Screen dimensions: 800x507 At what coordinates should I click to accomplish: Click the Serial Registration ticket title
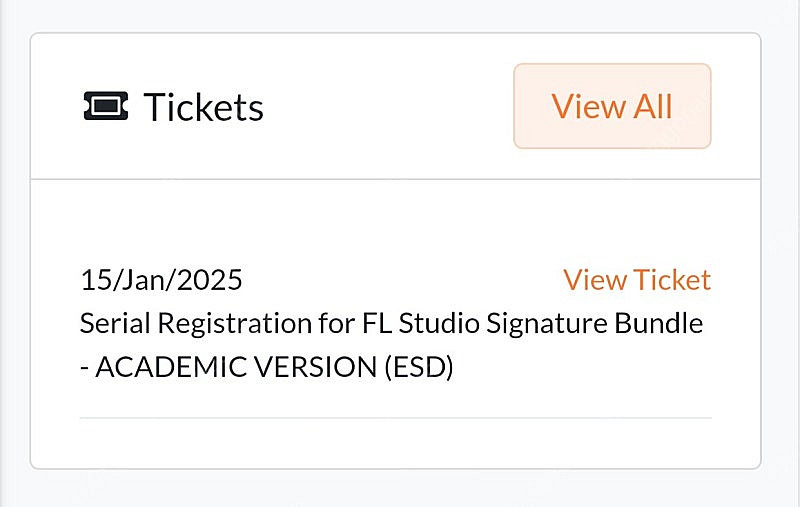(391, 345)
